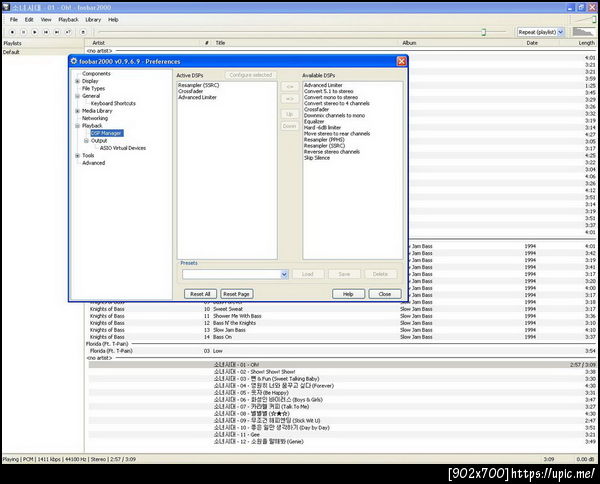Click the Reset Page button

click(236, 294)
